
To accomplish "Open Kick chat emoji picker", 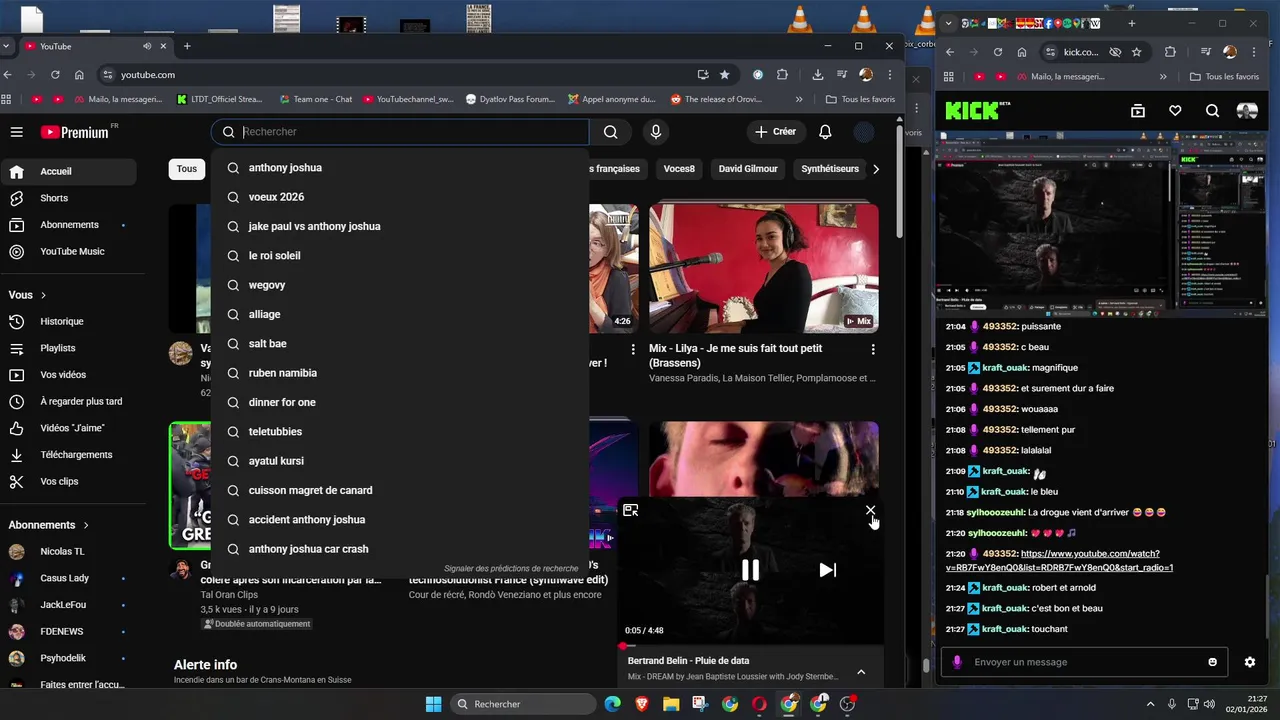I will pyautogui.click(x=1213, y=662).
